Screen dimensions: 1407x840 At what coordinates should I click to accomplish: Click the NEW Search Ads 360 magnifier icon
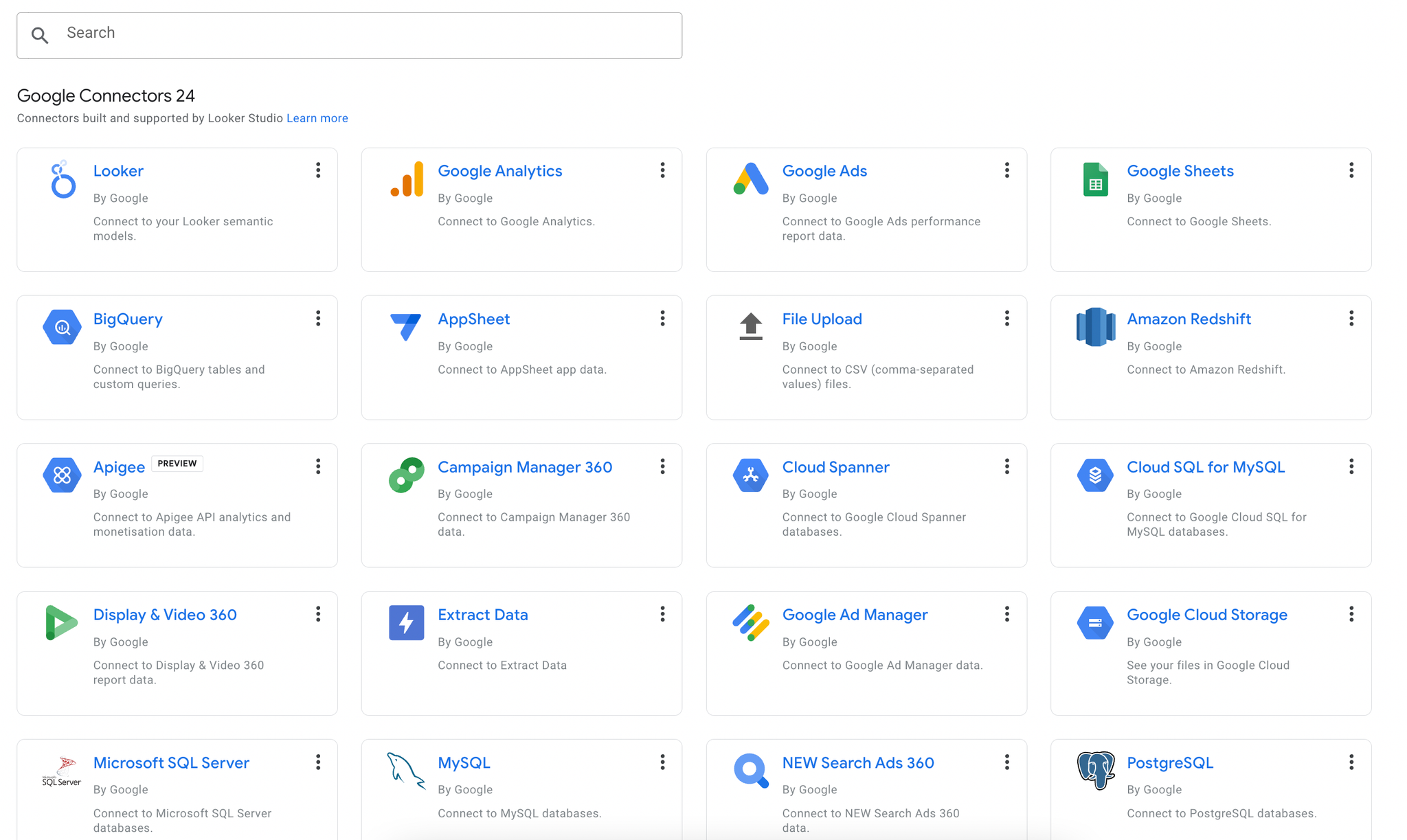pos(751,771)
